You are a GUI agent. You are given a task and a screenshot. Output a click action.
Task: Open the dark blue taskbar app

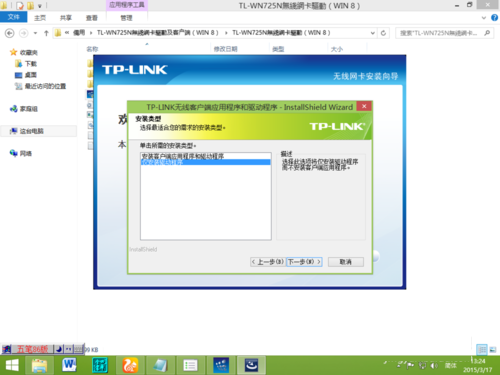(221, 365)
